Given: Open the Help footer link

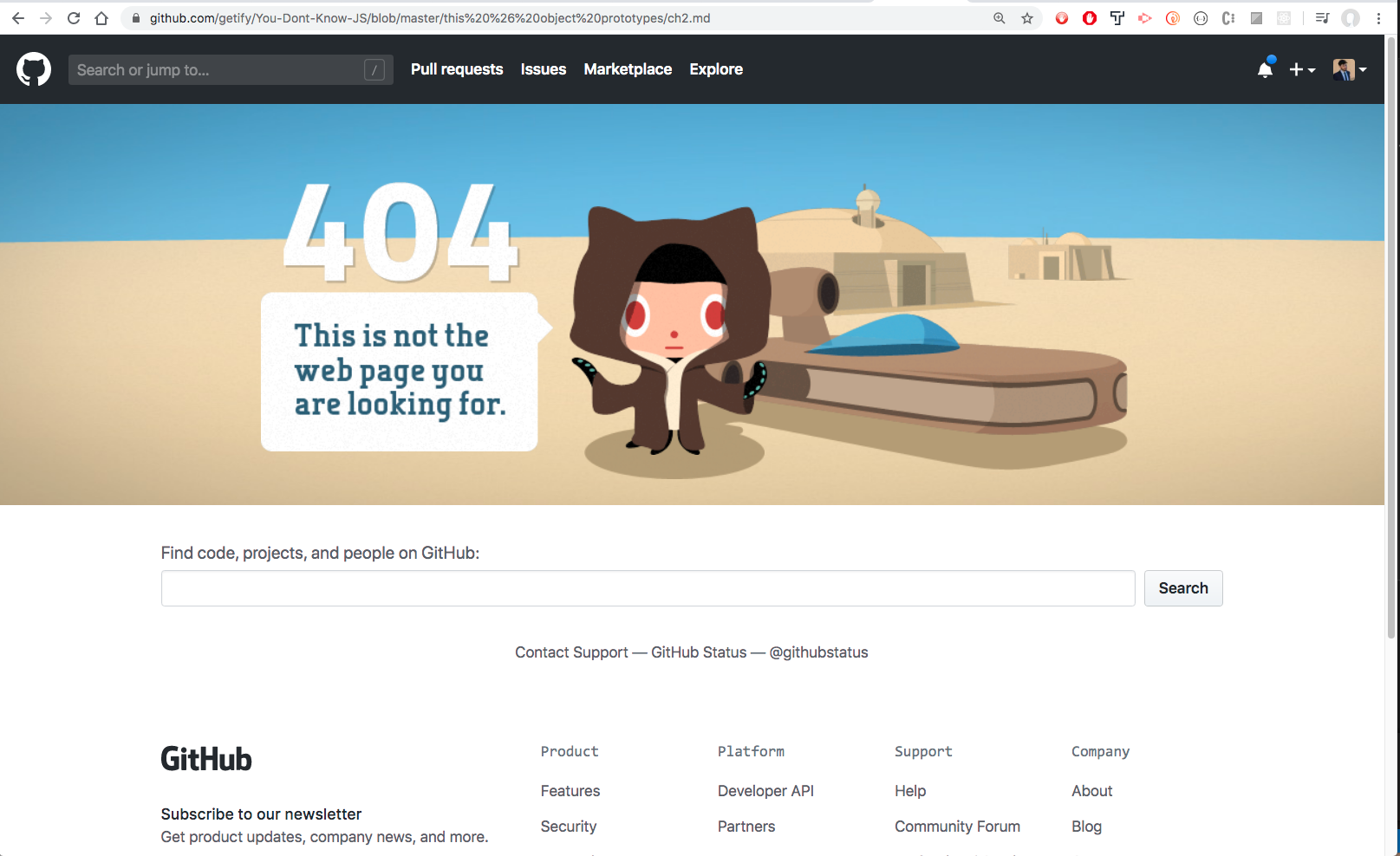Looking at the screenshot, I should 910,791.
